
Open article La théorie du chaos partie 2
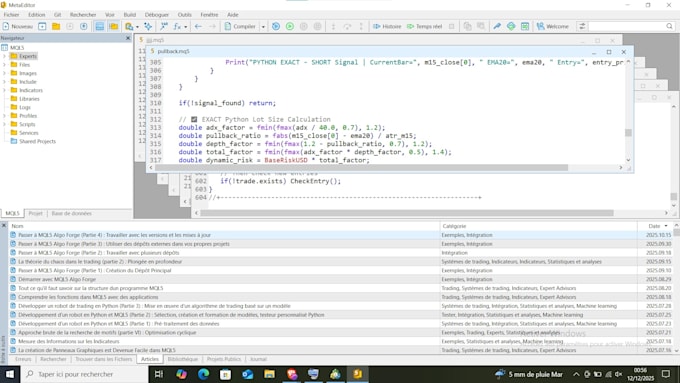click(x=100, y=262)
